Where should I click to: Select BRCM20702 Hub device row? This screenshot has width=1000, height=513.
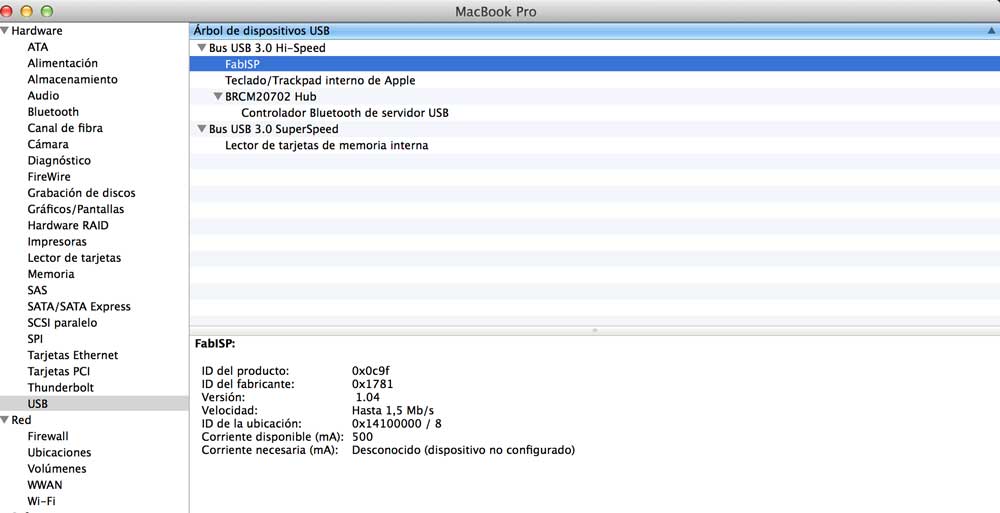(594, 96)
